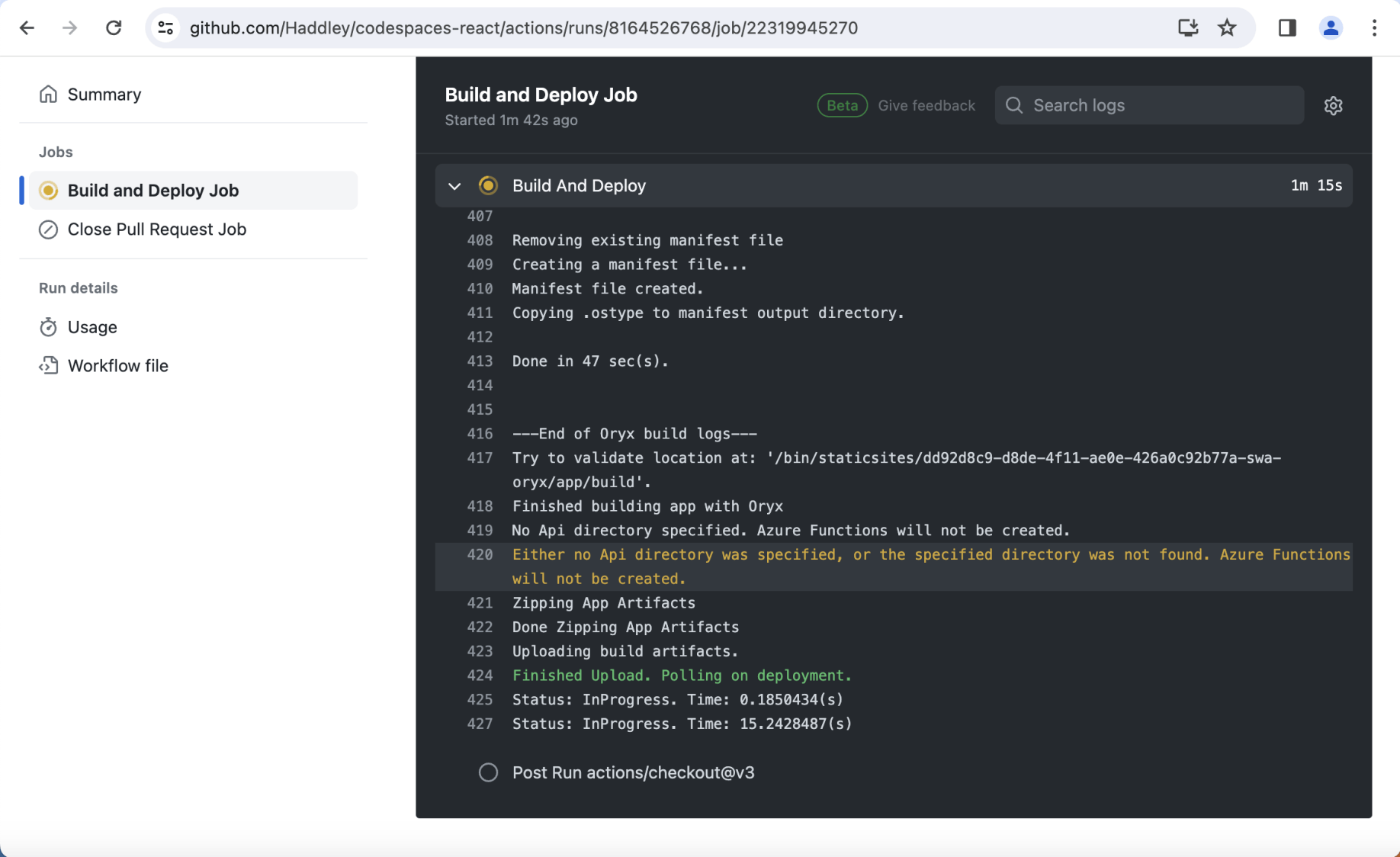The width and height of the screenshot is (1400, 857).
Task: Click the Usage stopwatch icon
Action: click(x=48, y=327)
